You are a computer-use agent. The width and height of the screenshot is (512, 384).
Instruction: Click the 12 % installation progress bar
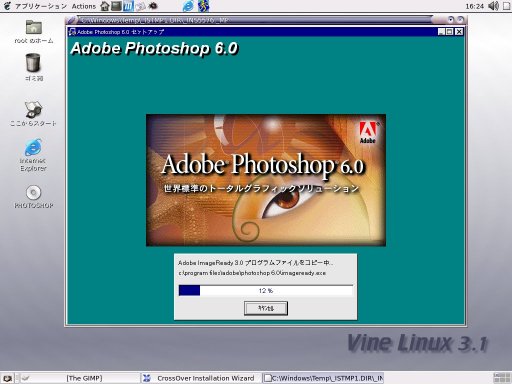point(266,290)
